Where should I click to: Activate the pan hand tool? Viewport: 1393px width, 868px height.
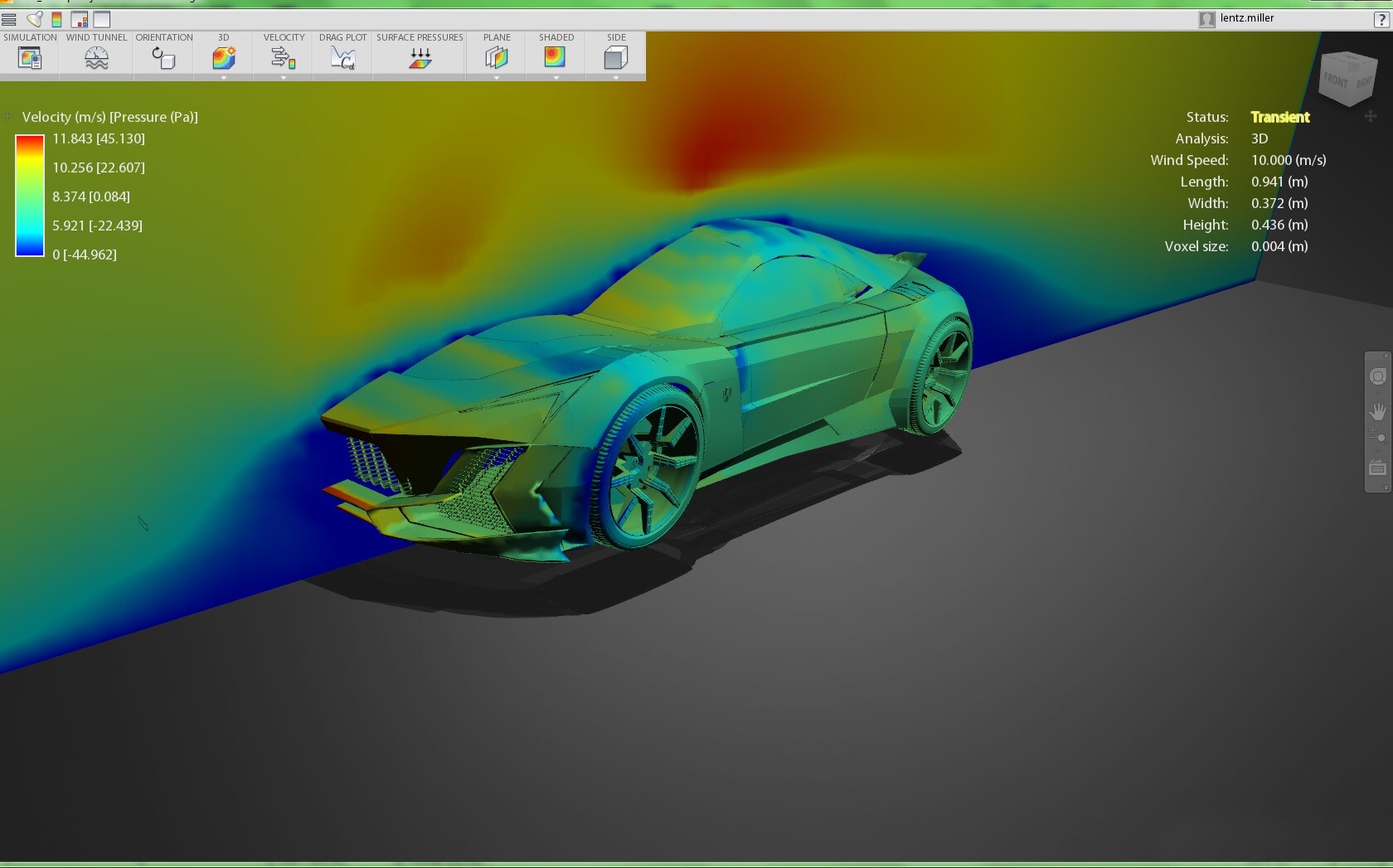coord(1378,412)
